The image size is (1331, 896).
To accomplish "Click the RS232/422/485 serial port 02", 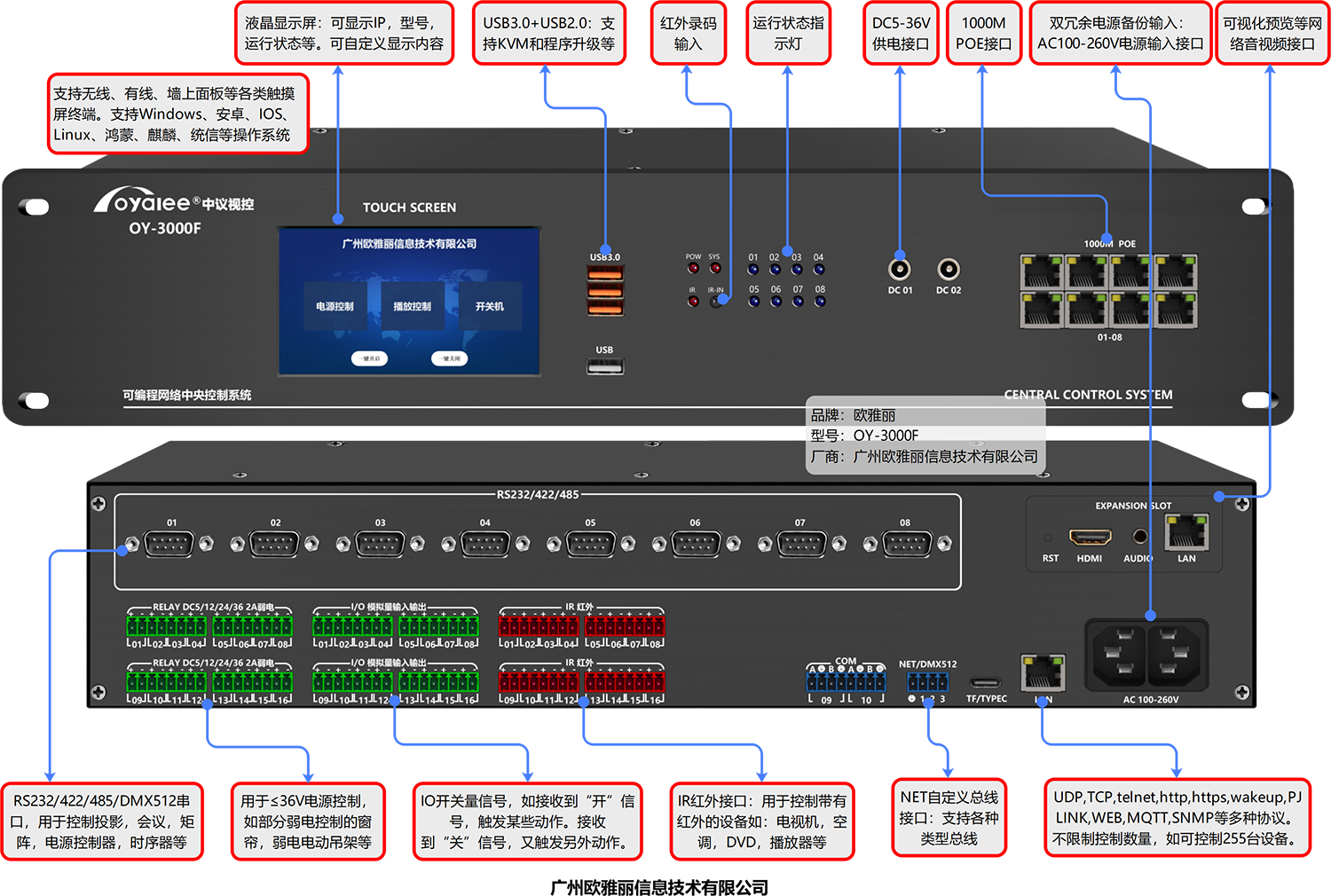I will tap(274, 544).
